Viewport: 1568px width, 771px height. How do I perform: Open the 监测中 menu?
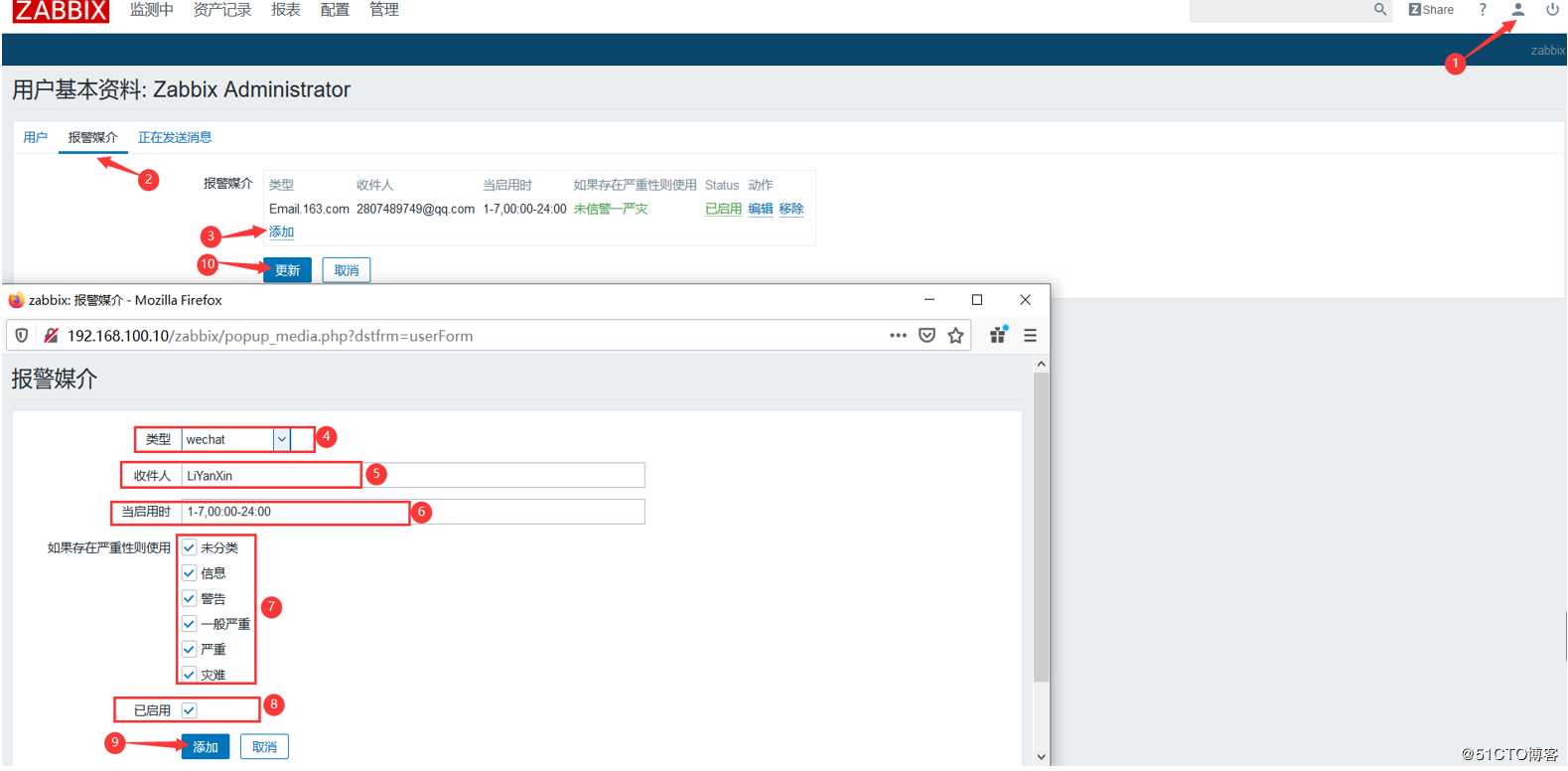click(151, 10)
